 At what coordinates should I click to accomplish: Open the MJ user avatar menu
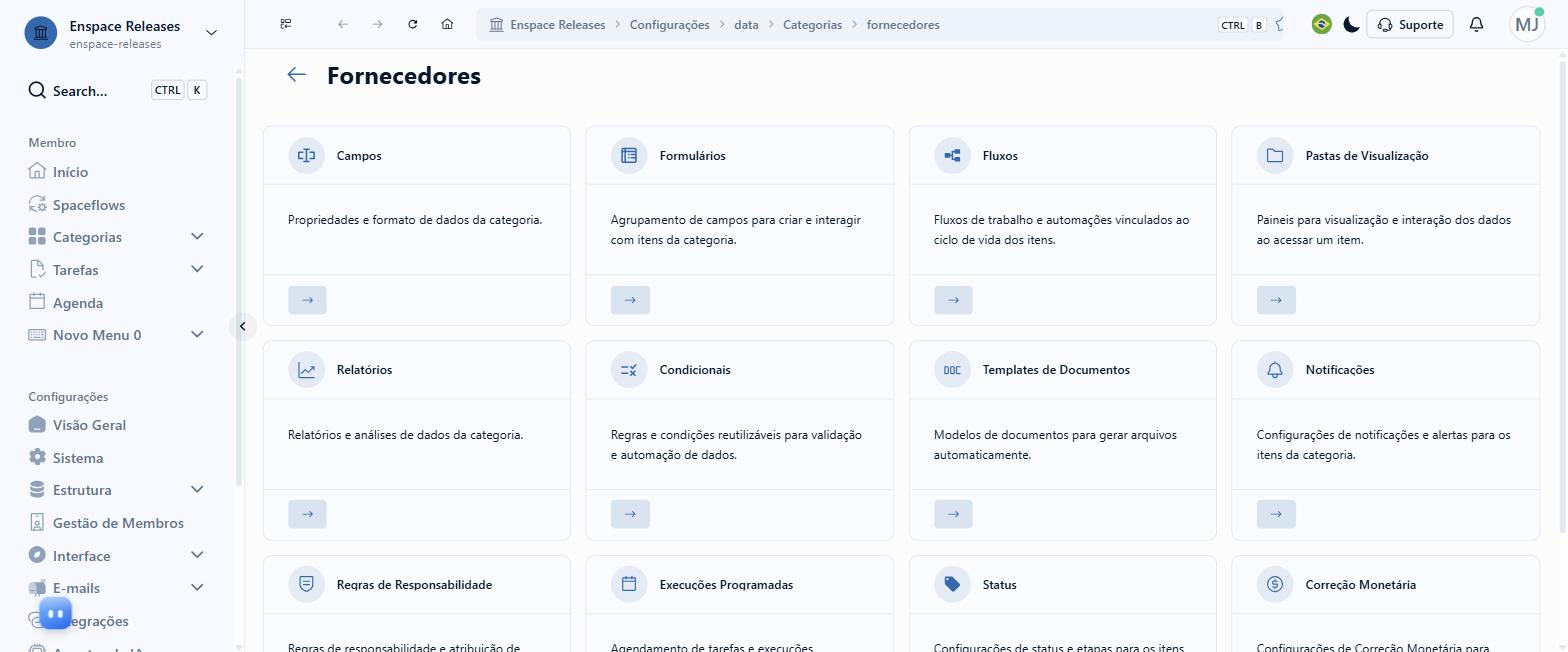1528,25
